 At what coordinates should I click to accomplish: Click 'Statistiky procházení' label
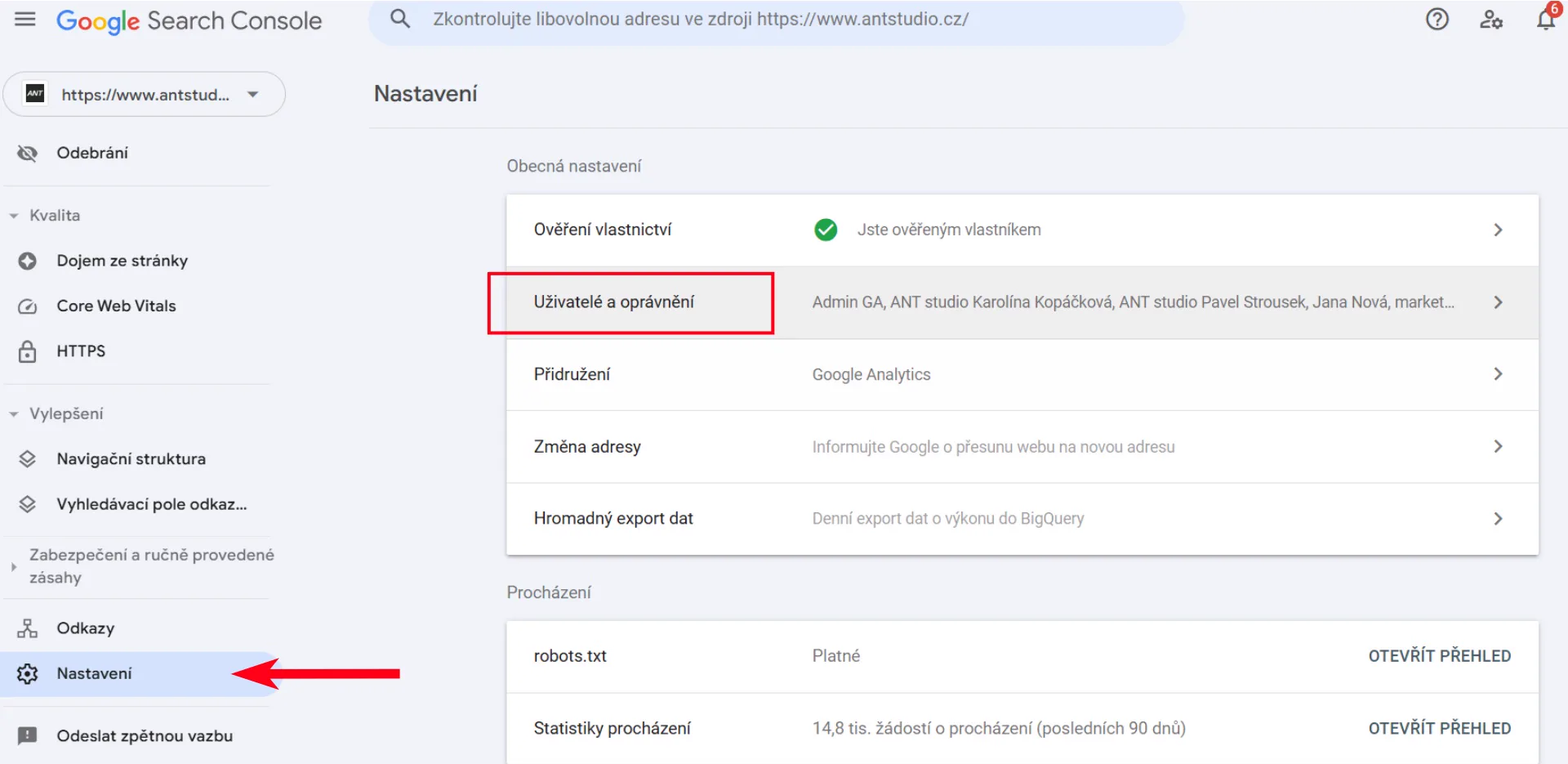click(612, 728)
